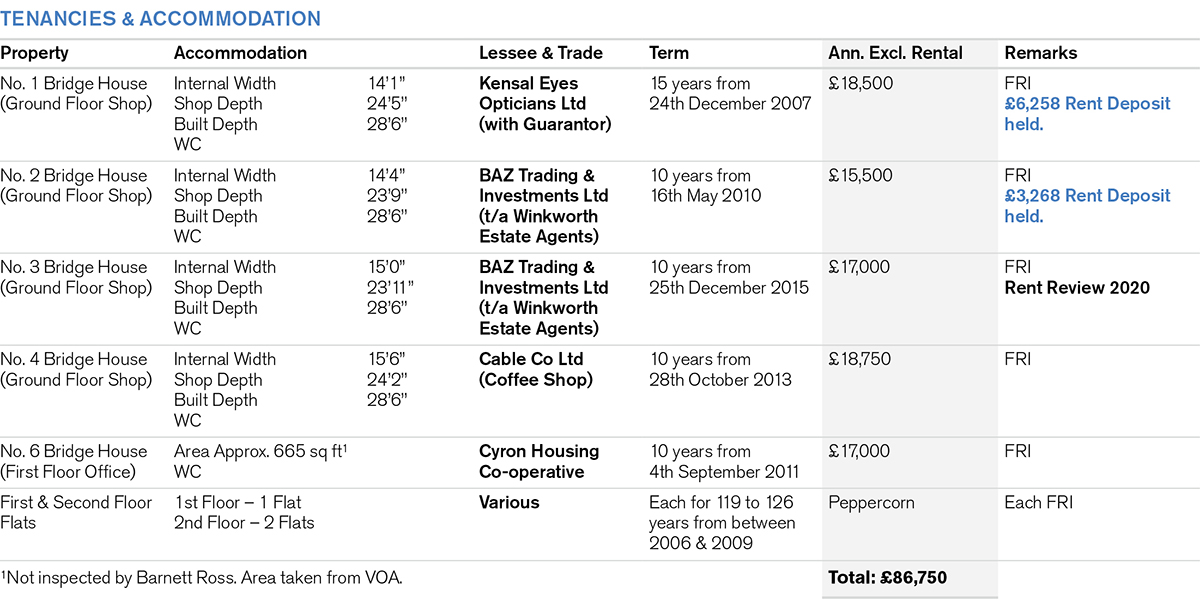1200x607 pixels.
Task: Click the Cyron Housing Co-operative lessee
Action: pos(539,461)
